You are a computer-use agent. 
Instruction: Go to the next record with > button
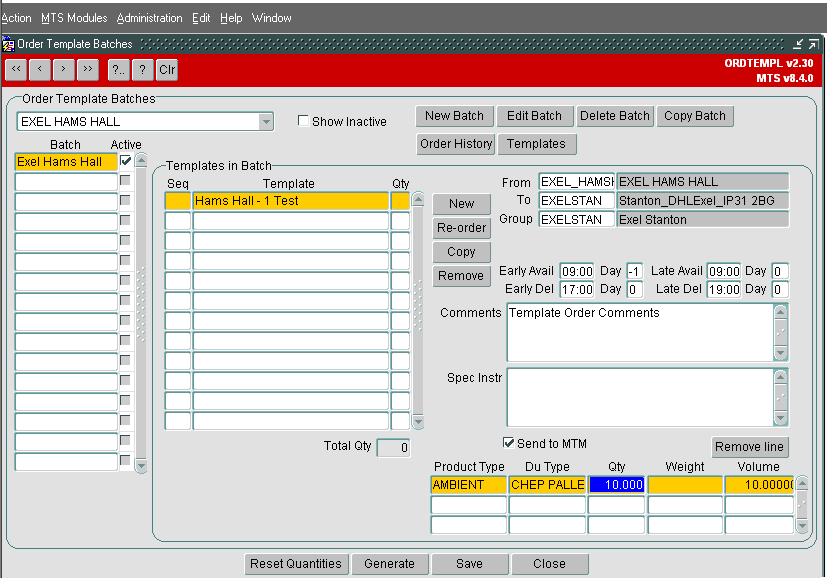64,70
